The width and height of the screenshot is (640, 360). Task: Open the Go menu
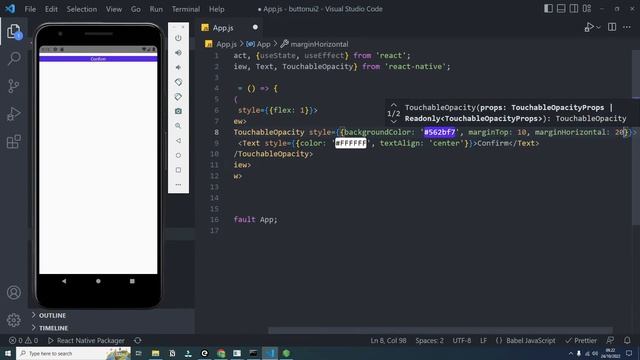click(x=136, y=9)
